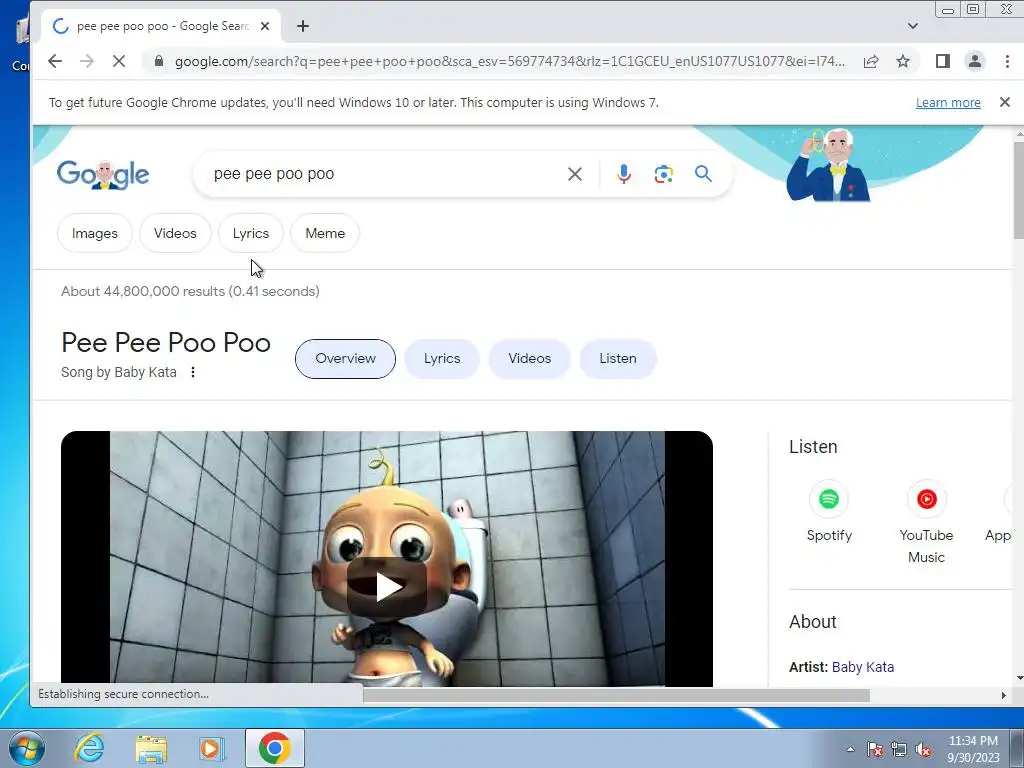Open the Action Center flag icon

point(875,749)
